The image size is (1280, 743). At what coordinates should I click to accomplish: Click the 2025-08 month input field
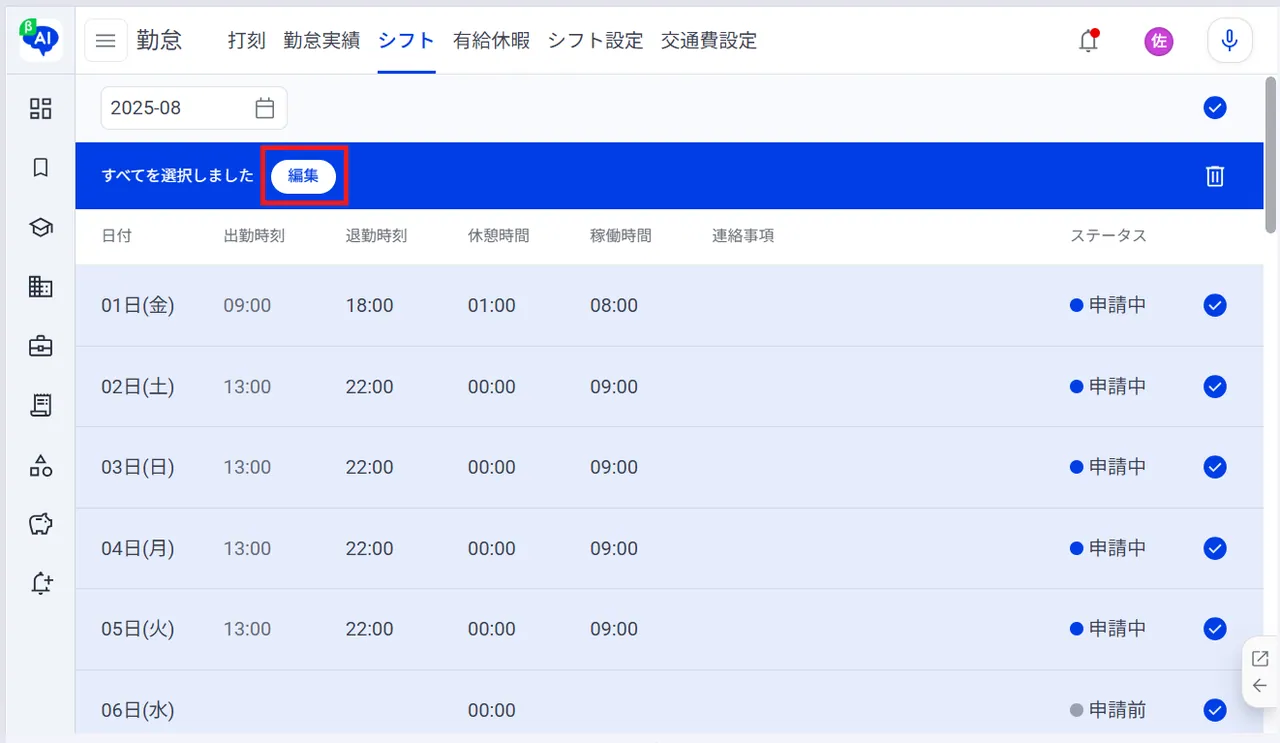194,108
